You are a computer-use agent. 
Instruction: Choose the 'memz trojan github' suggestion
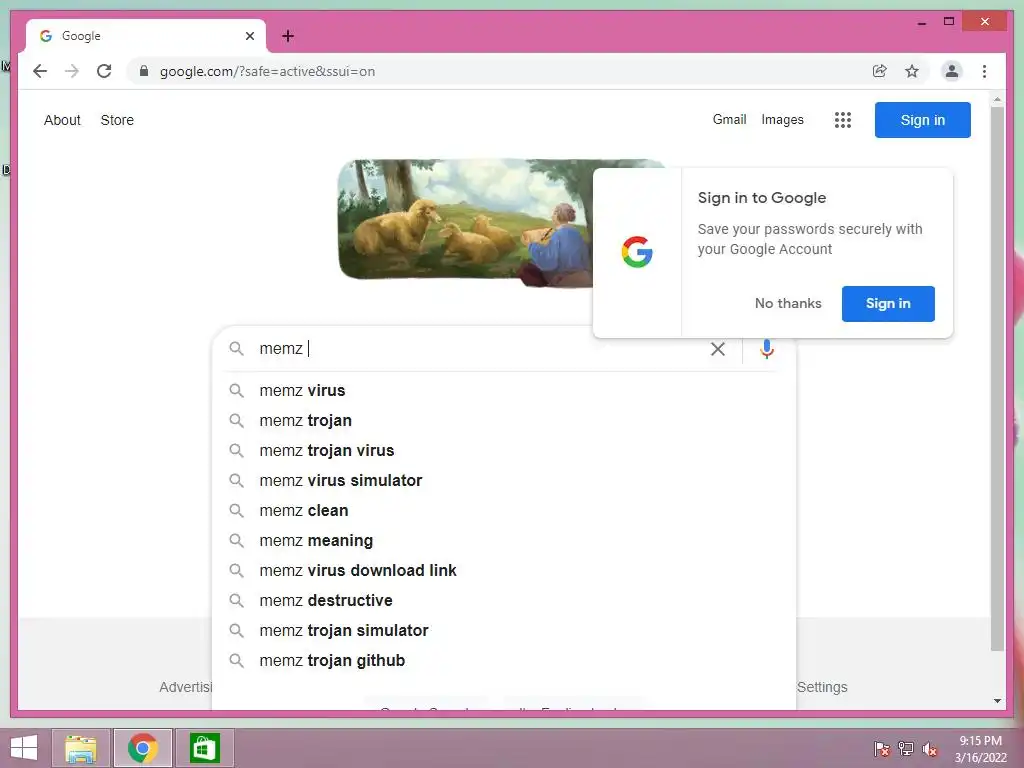pyautogui.click(x=504, y=661)
